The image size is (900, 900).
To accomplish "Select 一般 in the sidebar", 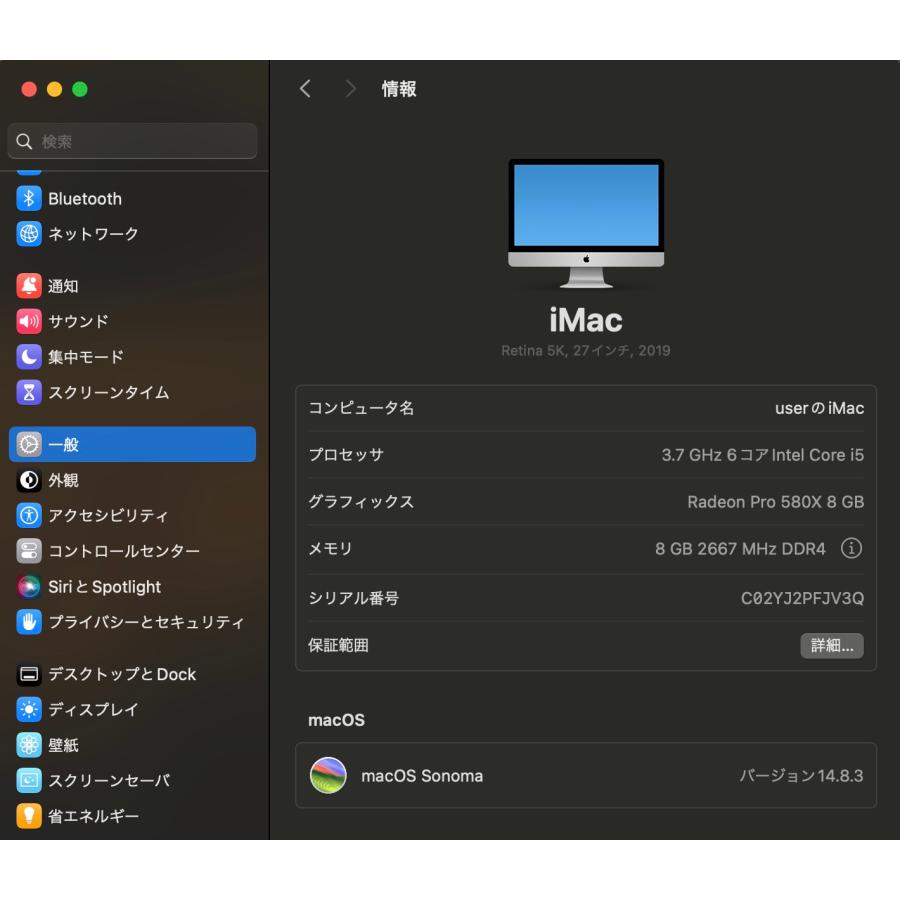I will coord(133,444).
